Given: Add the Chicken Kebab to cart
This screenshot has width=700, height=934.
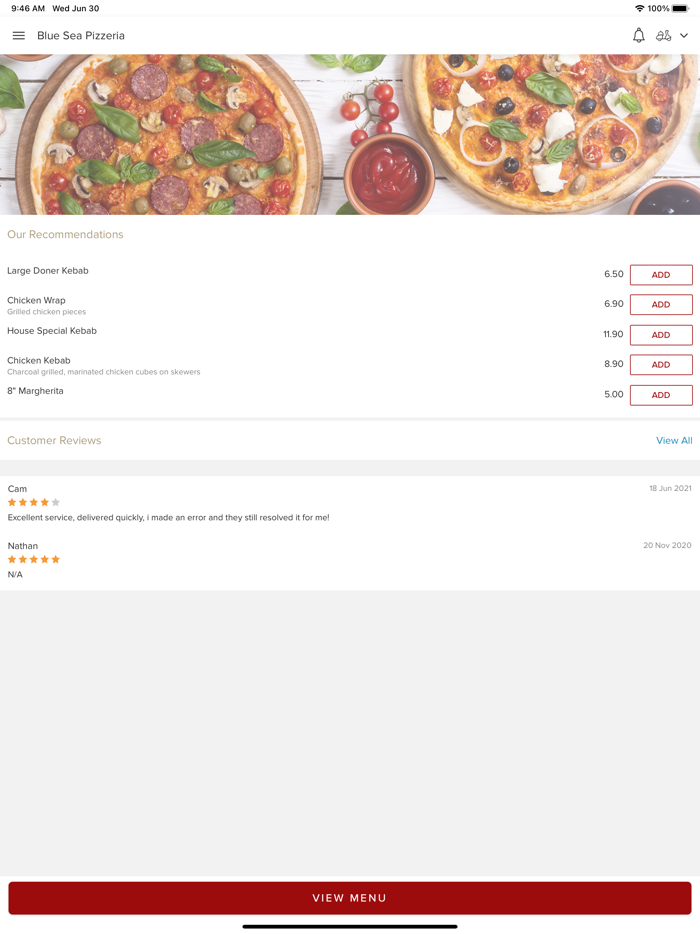Looking at the screenshot, I should pos(660,364).
